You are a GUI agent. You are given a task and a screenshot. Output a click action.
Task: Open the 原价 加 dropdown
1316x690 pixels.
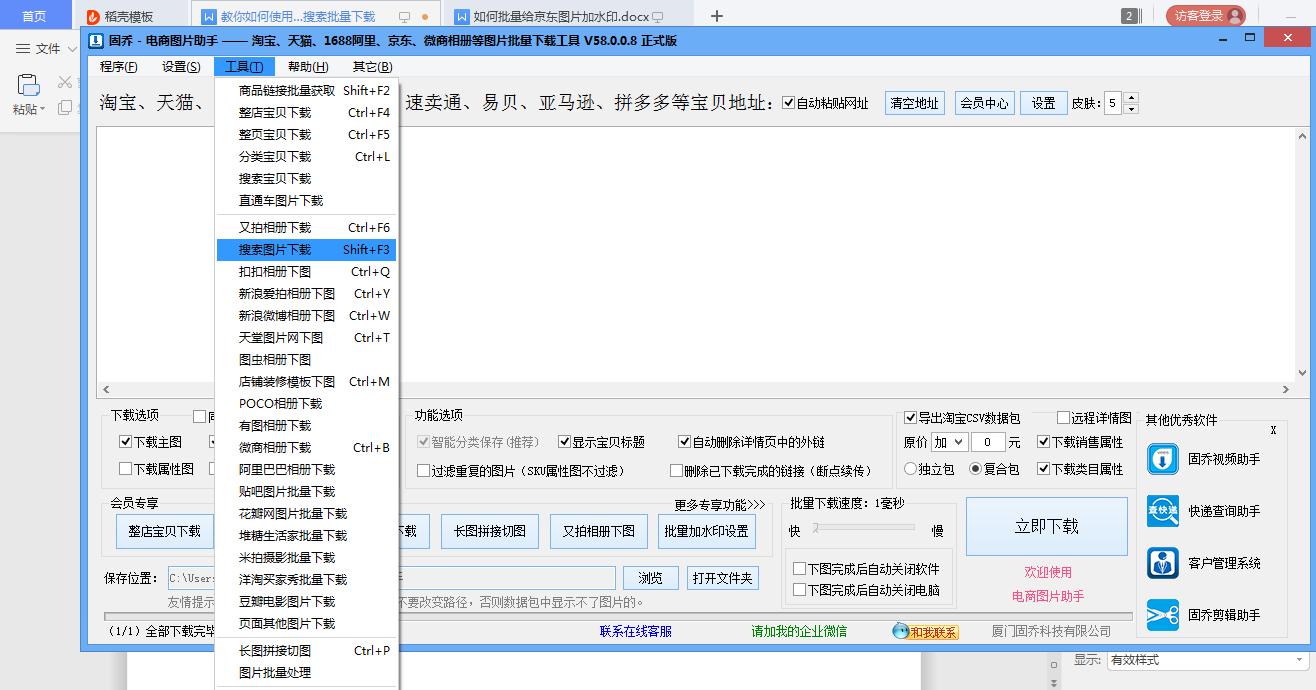point(951,441)
